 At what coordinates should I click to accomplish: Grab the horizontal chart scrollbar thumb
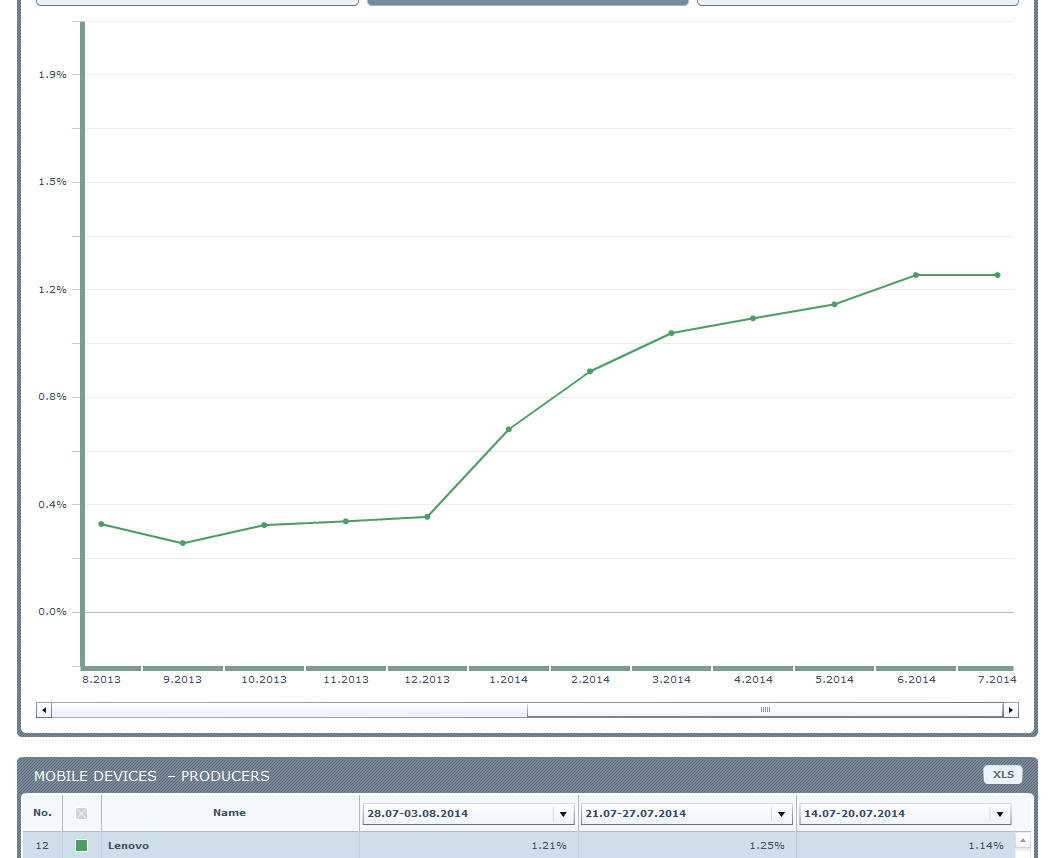click(x=764, y=710)
